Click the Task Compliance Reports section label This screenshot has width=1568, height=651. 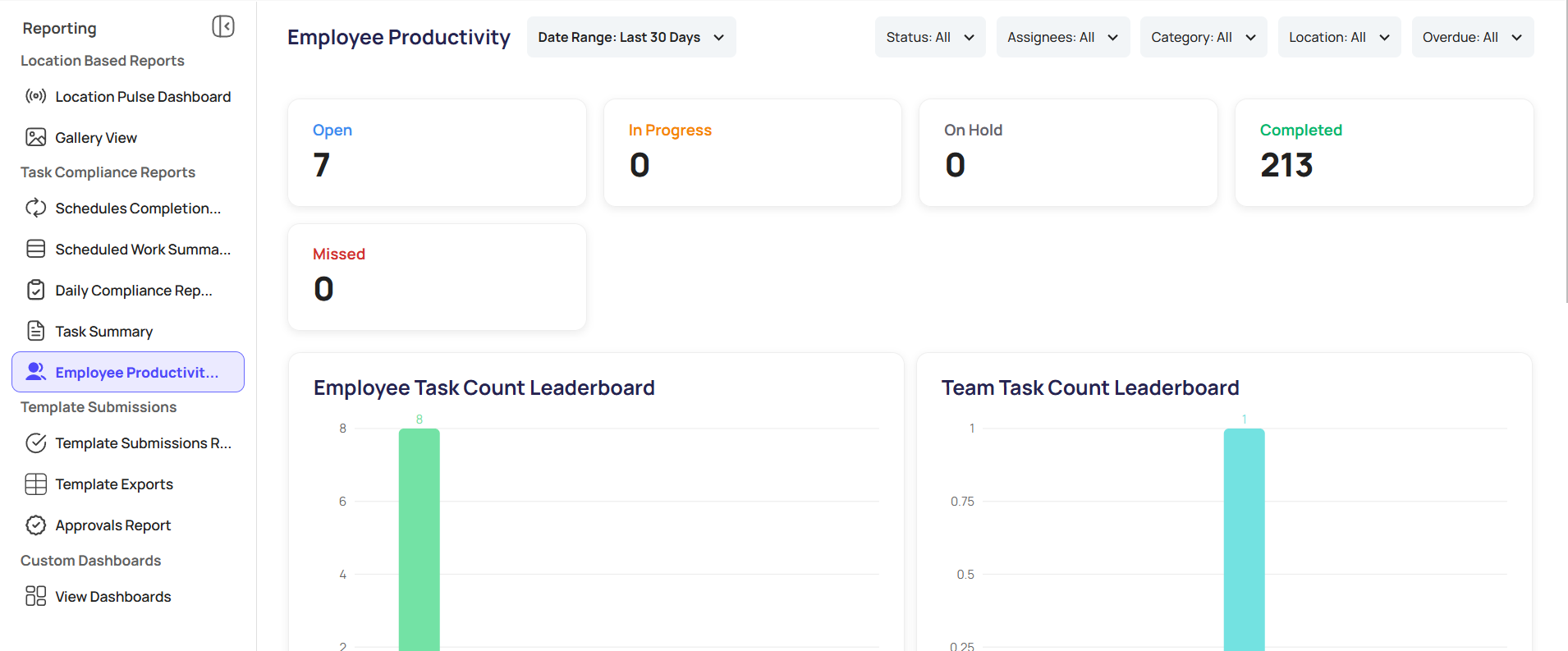tap(108, 172)
